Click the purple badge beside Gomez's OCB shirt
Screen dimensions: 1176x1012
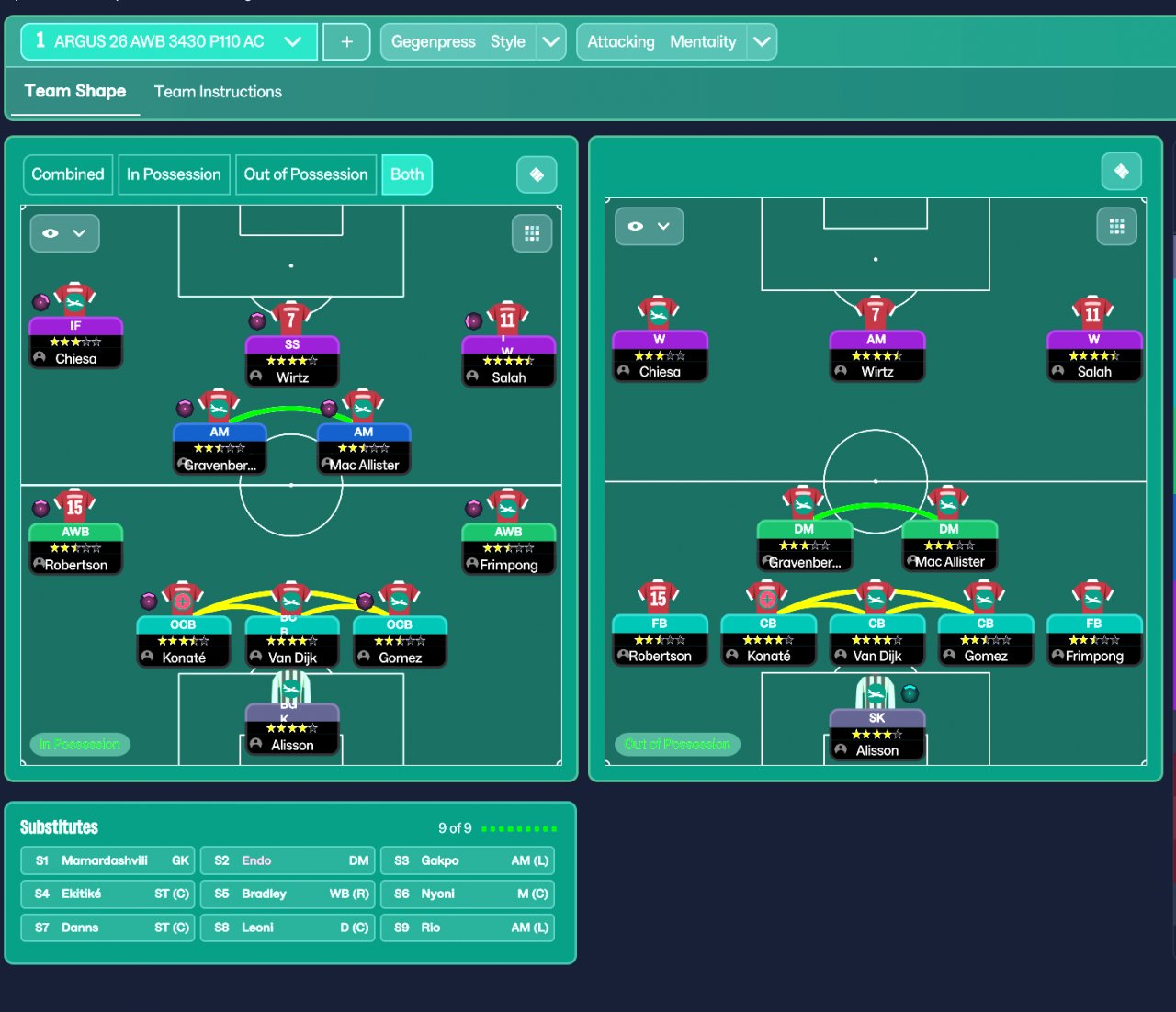tap(365, 602)
